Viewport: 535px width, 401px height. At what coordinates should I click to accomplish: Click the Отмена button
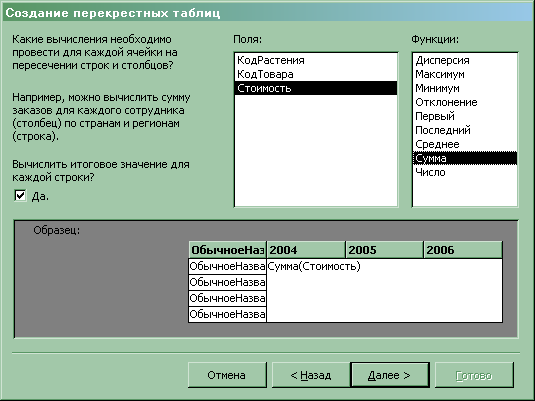click(x=227, y=375)
